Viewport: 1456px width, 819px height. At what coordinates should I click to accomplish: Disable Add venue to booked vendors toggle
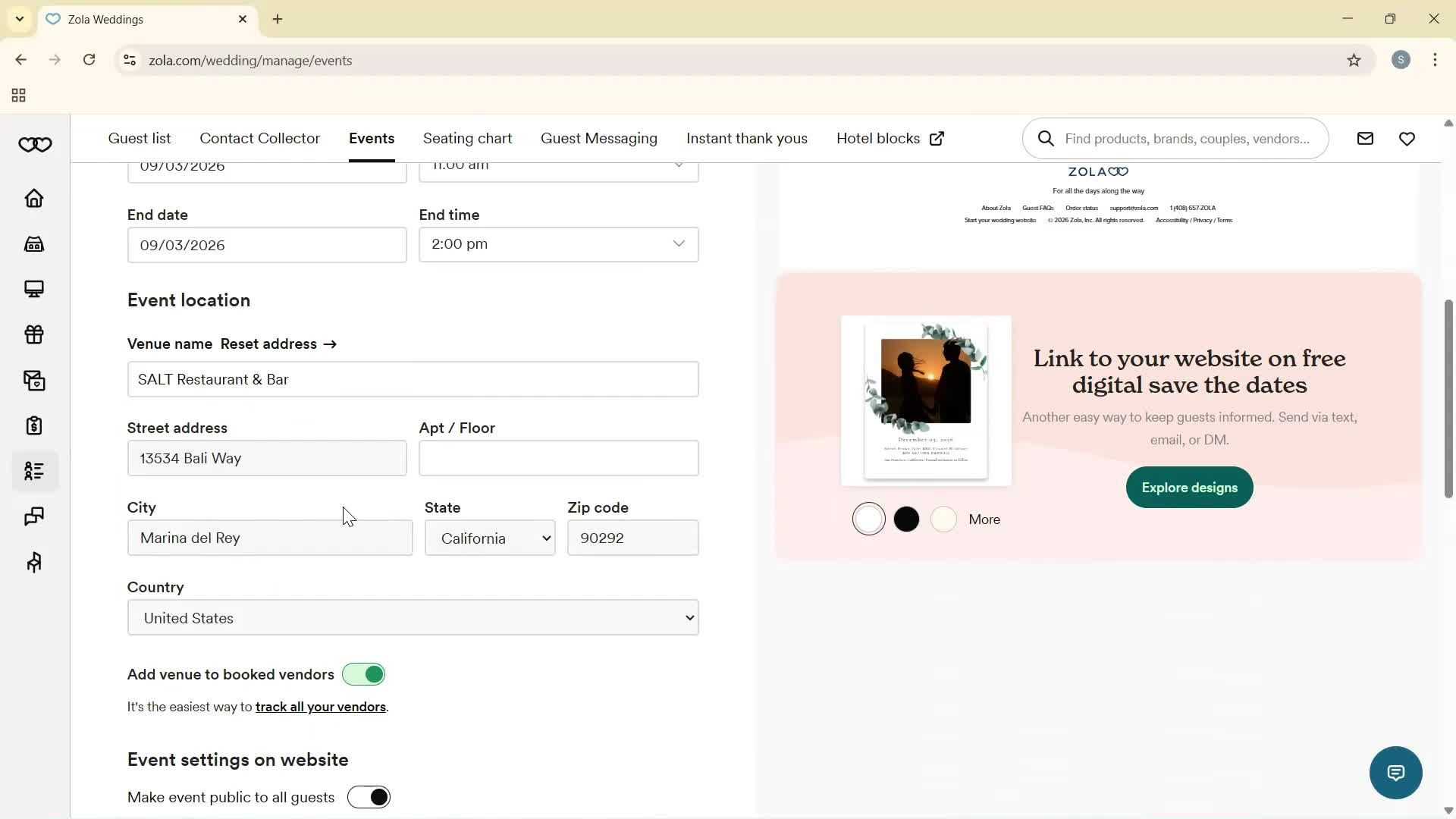point(363,674)
